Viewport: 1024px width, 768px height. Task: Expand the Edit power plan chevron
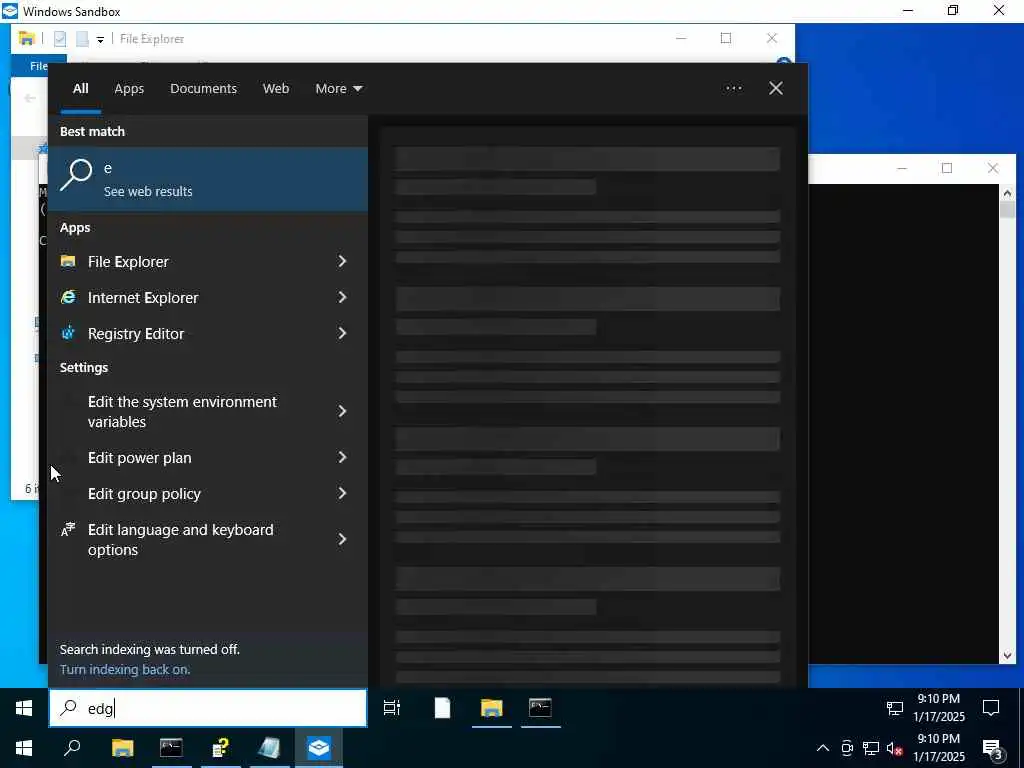pyautogui.click(x=342, y=457)
